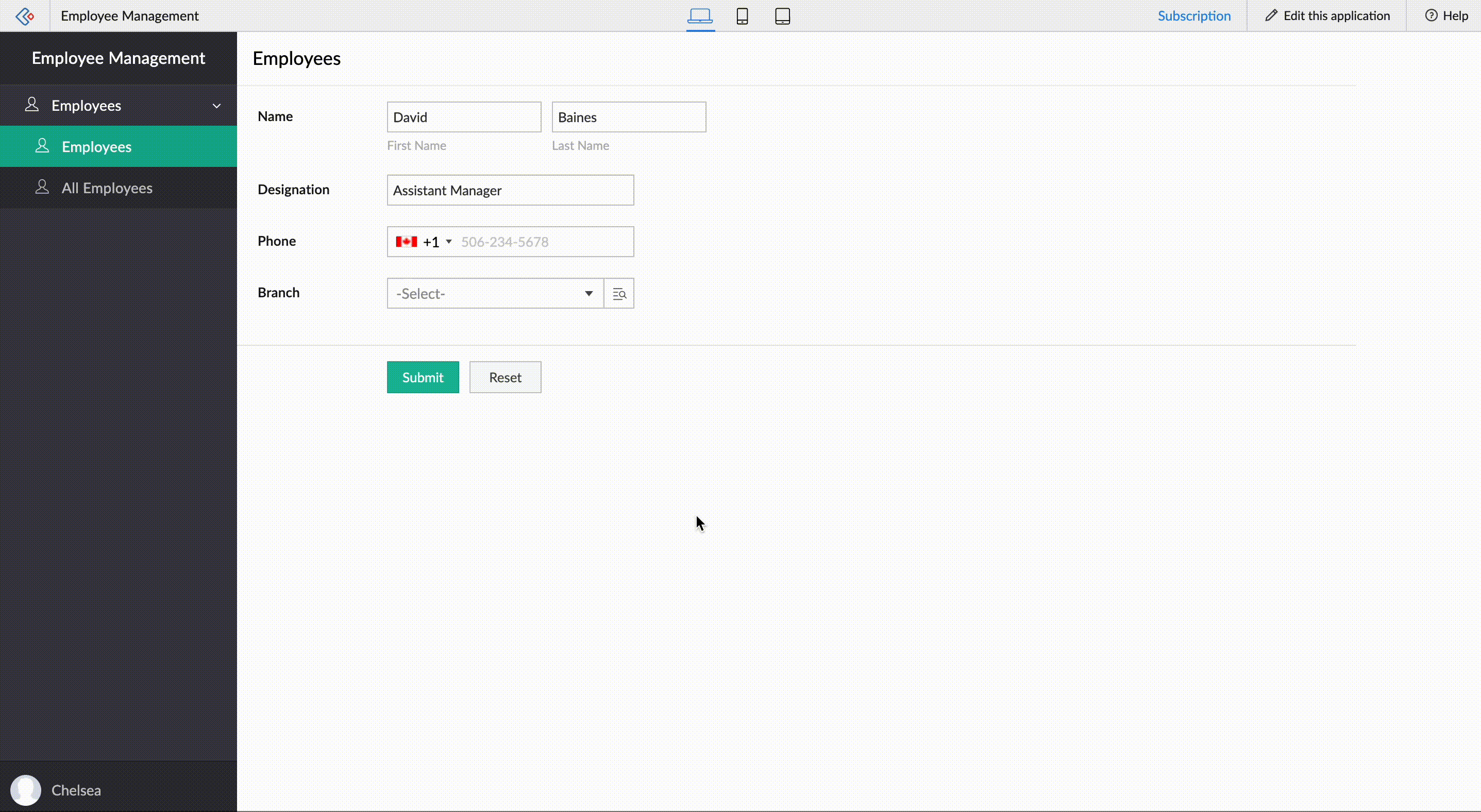Click Edit this application
1481x812 pixels.
click(x=1327, y=15)
